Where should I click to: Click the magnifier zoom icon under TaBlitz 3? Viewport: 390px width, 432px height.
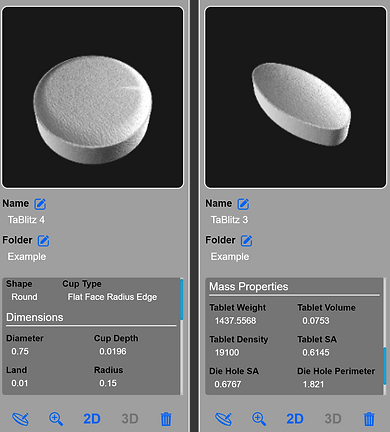259,419
